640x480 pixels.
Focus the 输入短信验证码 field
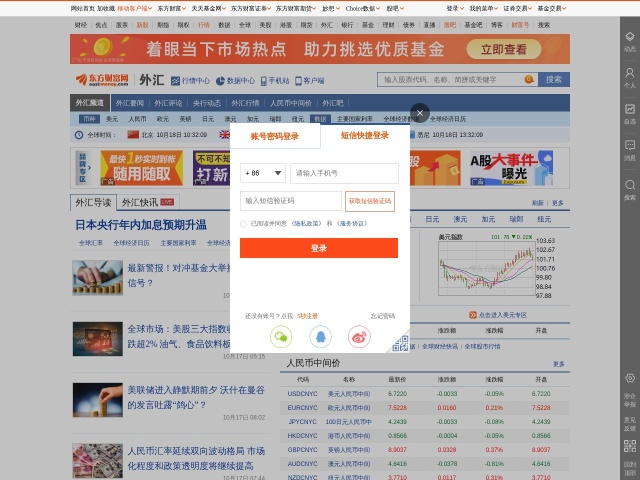pyautogui.click(x=291, y=201)
